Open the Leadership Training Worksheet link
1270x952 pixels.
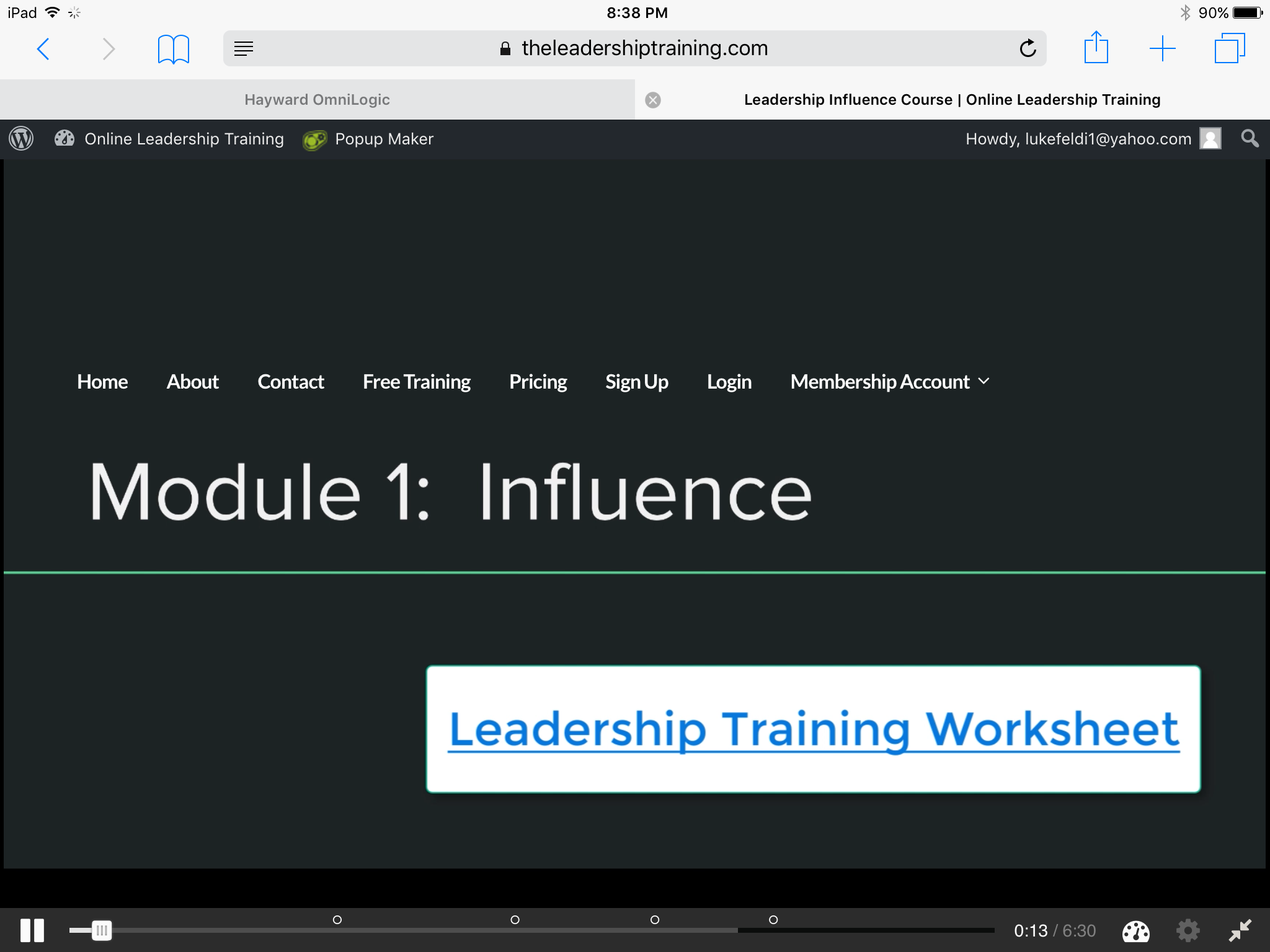click(x=814, y=730)
